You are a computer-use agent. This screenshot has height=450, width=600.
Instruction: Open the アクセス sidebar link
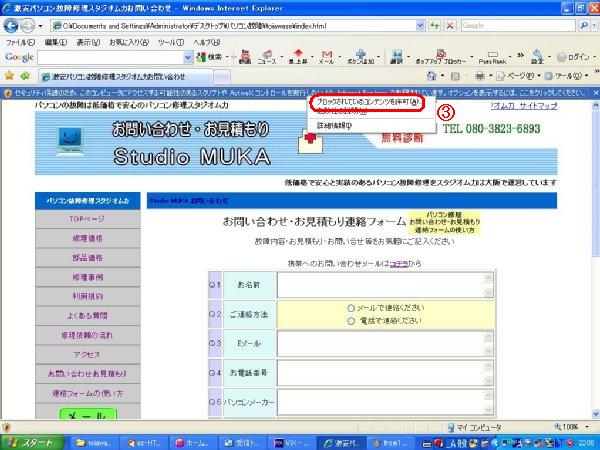coord(87,355)
